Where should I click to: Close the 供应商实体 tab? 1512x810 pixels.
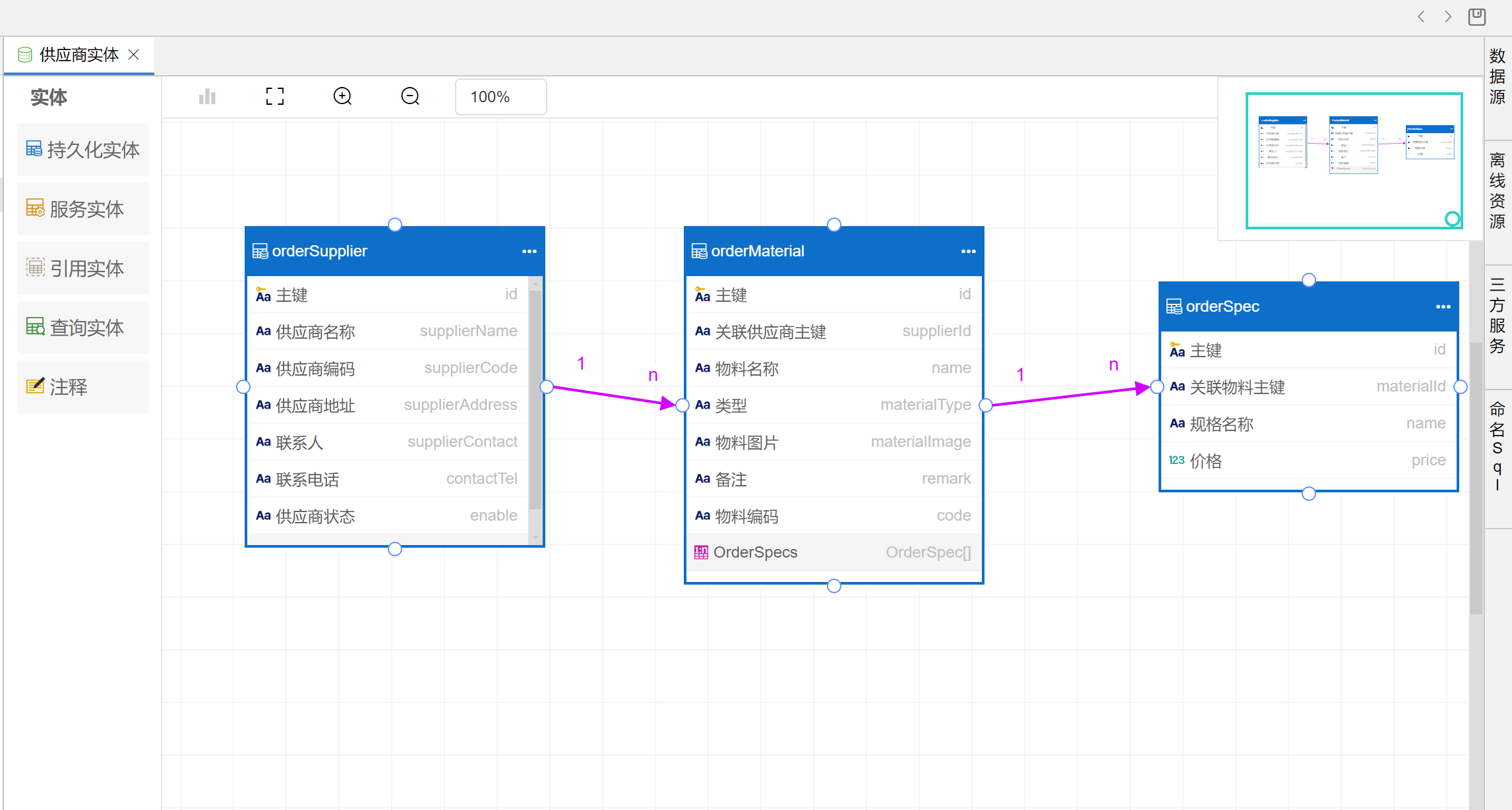coord(134,55)
